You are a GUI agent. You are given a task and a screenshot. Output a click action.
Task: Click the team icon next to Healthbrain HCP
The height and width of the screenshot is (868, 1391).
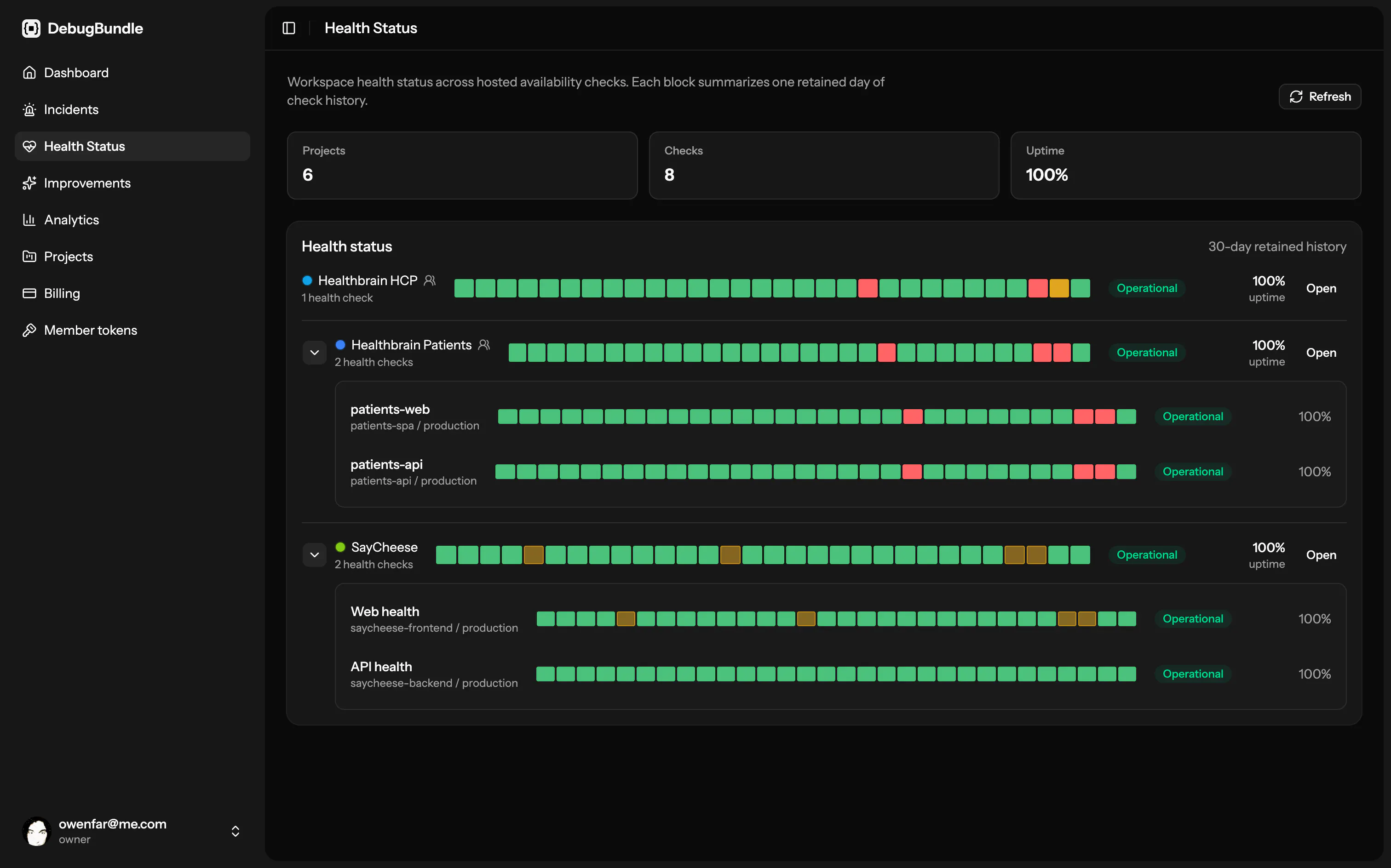coord(430,280)
